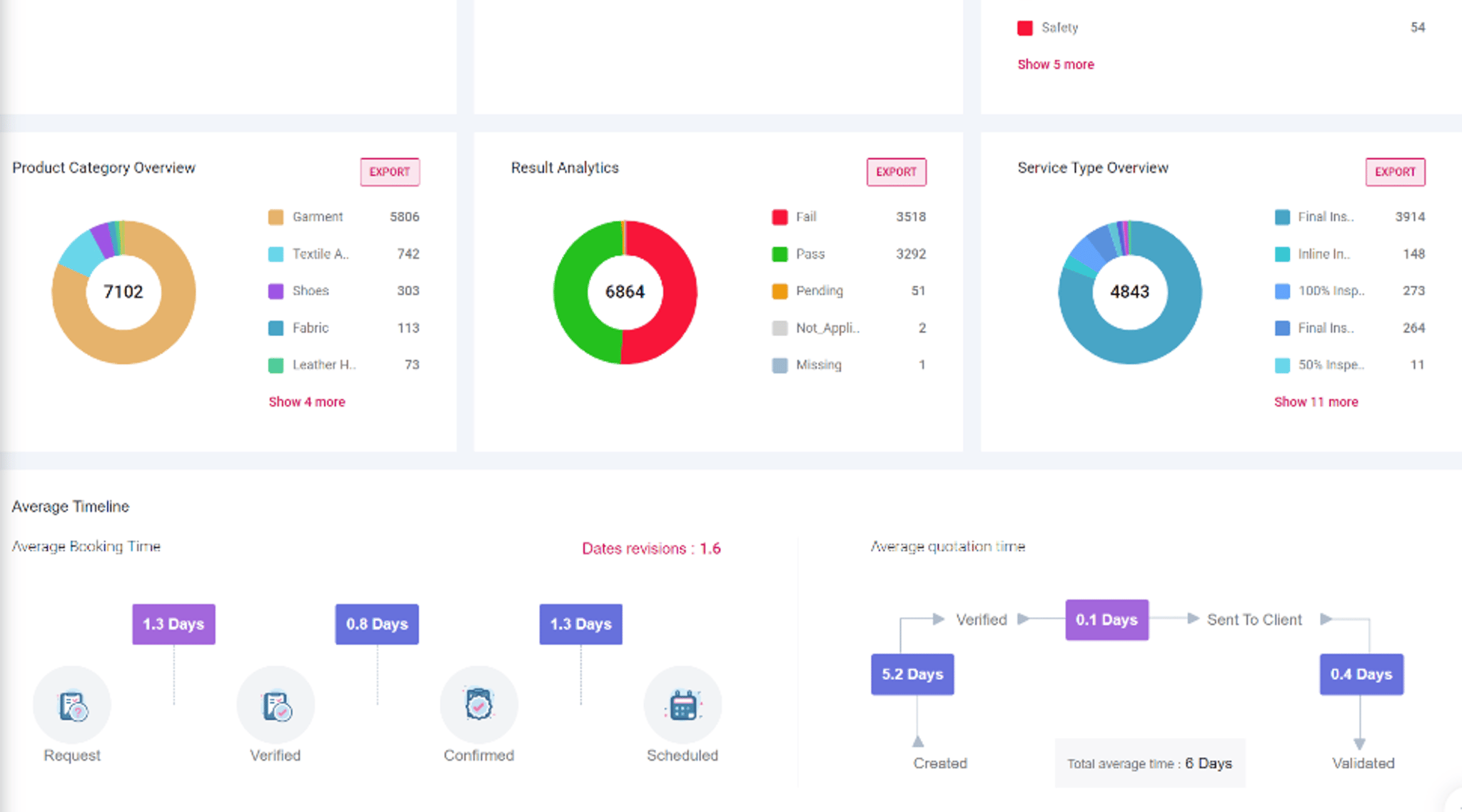Click the Textile A.. value 742
This screenshot has width=1462, height=812.
coord(408,254)
